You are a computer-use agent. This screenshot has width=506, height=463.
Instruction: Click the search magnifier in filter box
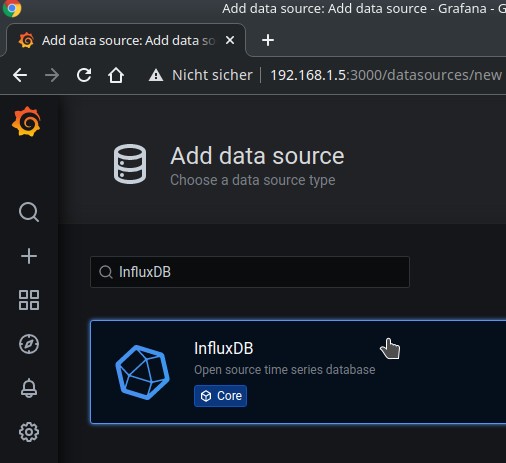(106, 272)
